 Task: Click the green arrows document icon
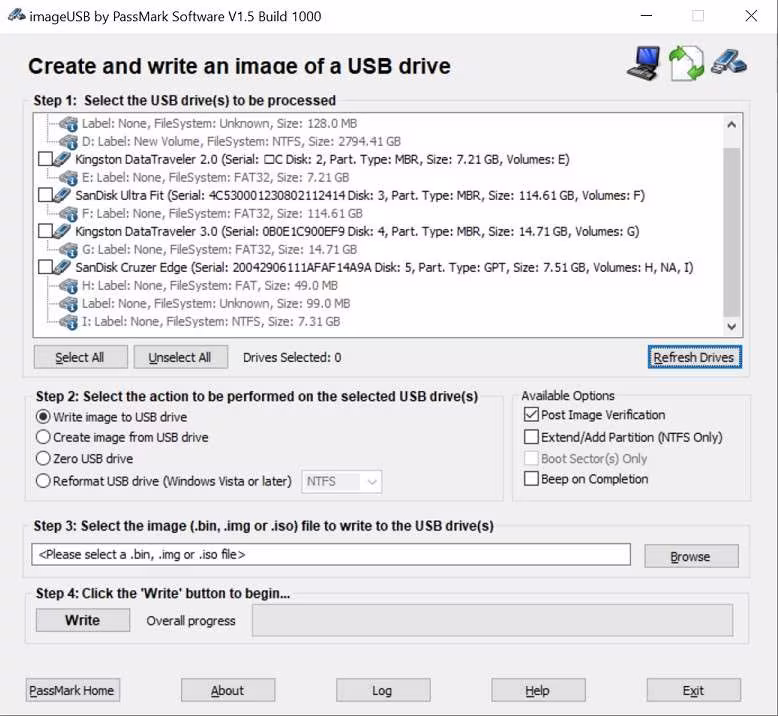[x=686, y=64]
